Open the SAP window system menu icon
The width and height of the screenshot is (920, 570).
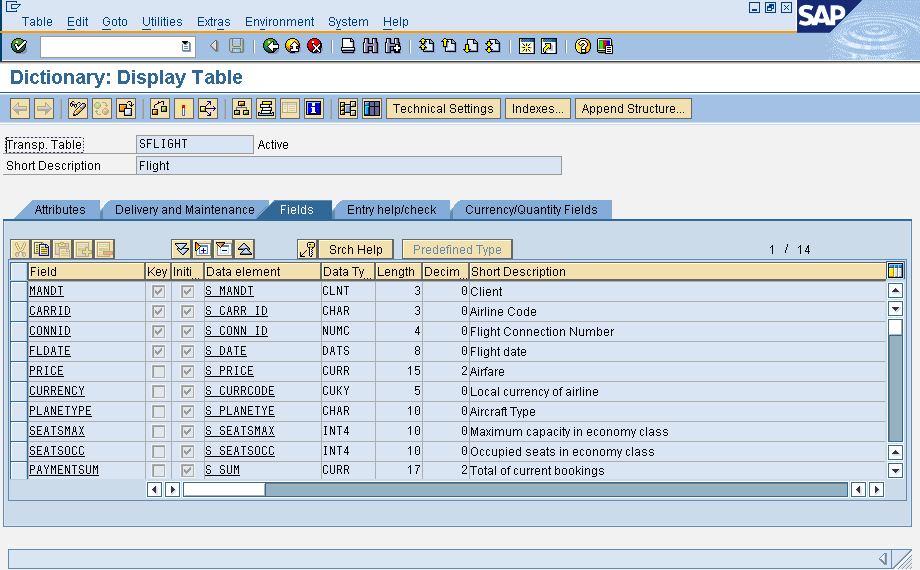pos(13,7)
